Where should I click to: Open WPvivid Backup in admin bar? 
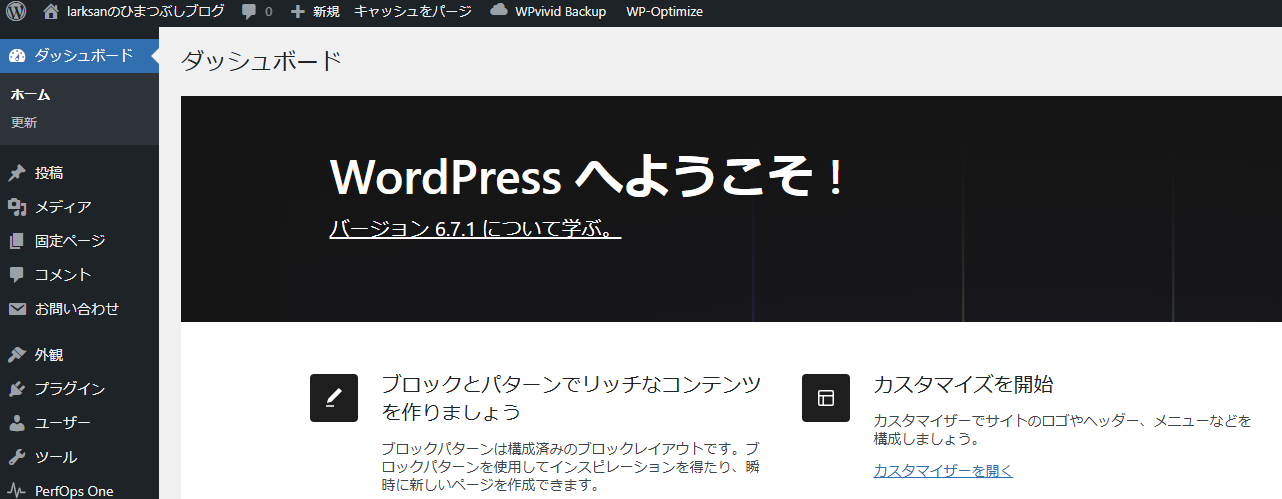click(x=560, y=12)
